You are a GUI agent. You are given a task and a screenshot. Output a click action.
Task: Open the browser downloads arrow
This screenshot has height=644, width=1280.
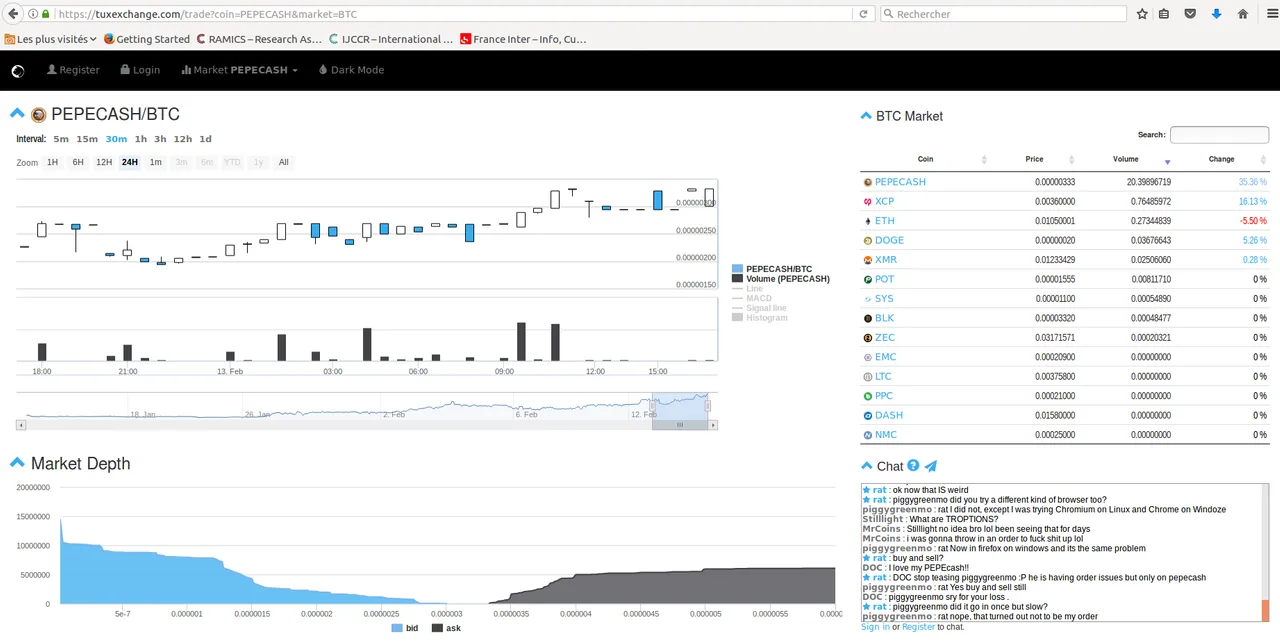pos(1216,14)
